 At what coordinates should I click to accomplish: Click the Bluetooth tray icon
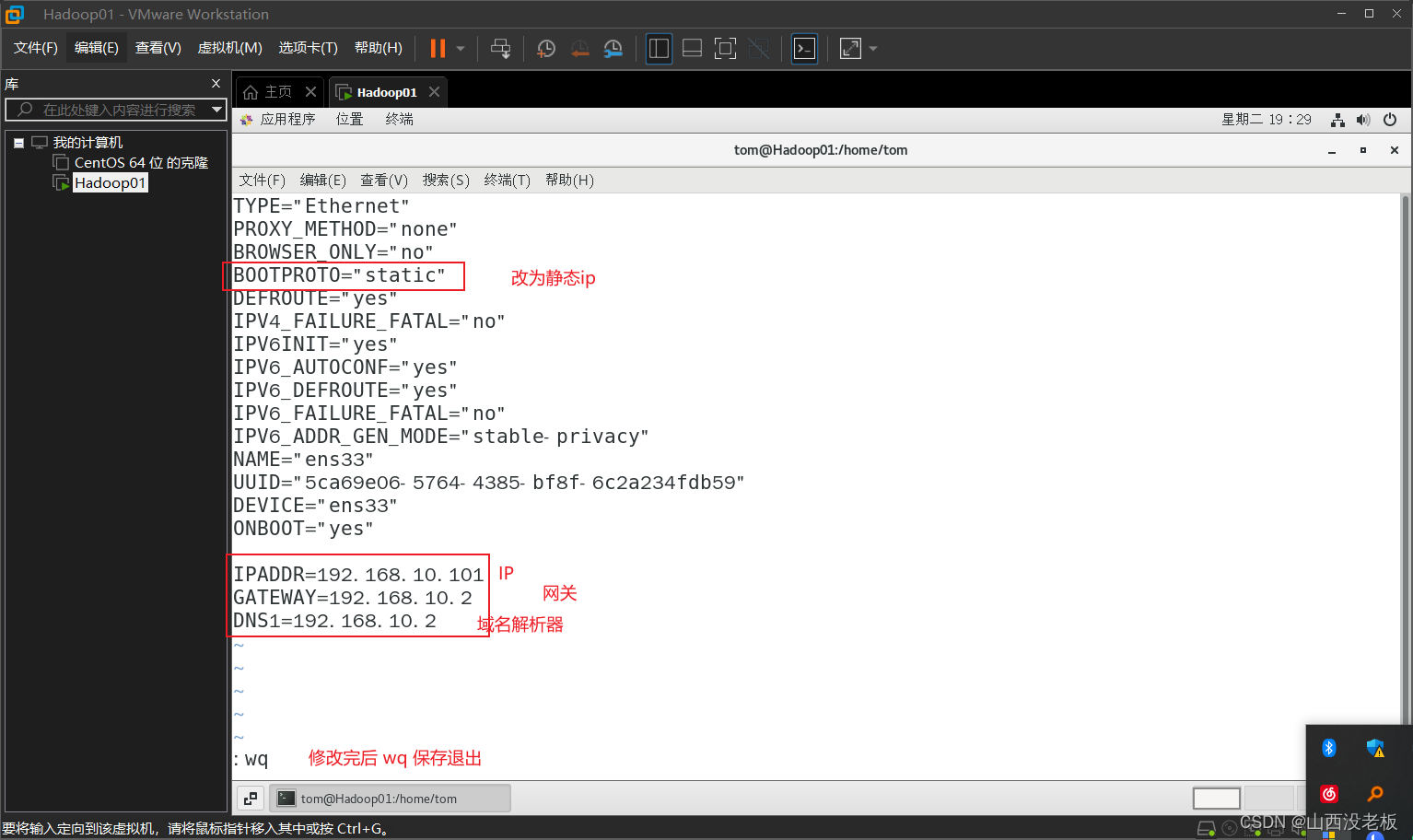click(x=1328, y=748)
